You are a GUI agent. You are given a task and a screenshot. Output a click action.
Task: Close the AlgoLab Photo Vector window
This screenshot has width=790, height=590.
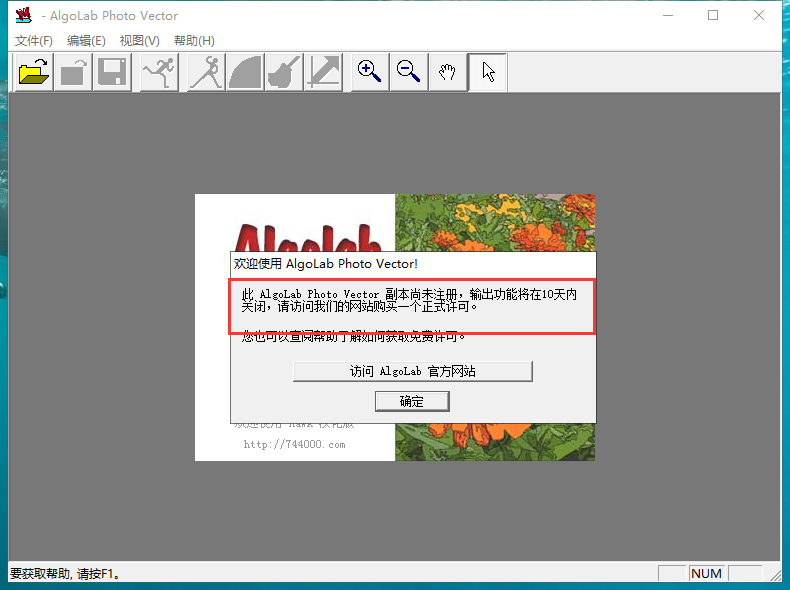click(759, 15)
